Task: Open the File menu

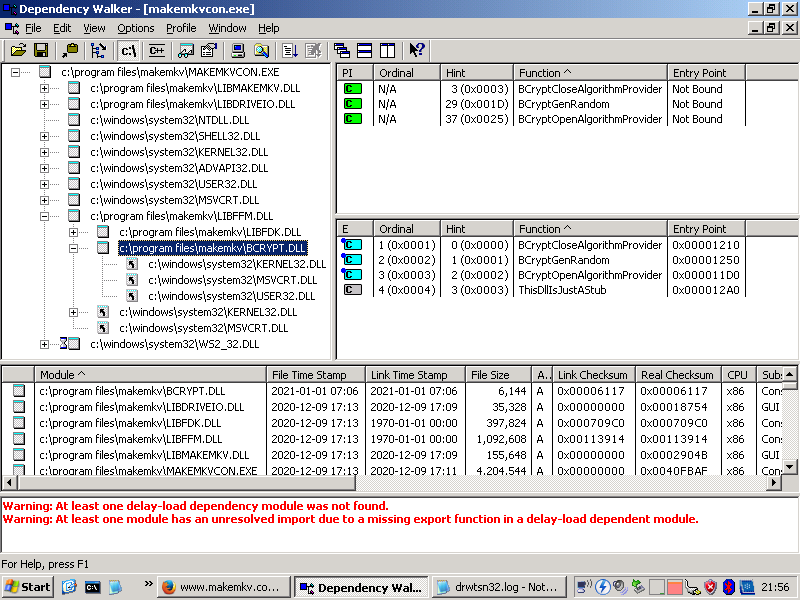Action: [x=33, y=28]
